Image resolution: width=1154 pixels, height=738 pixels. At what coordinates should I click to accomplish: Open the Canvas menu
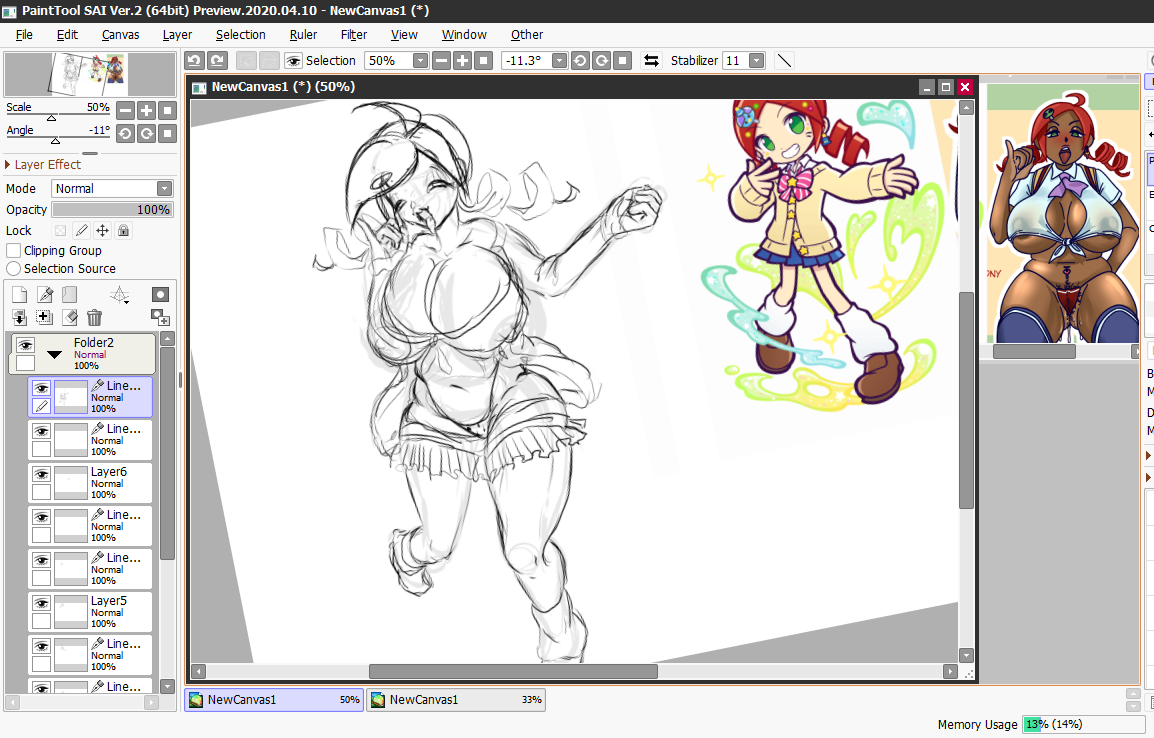pos(120,35)
